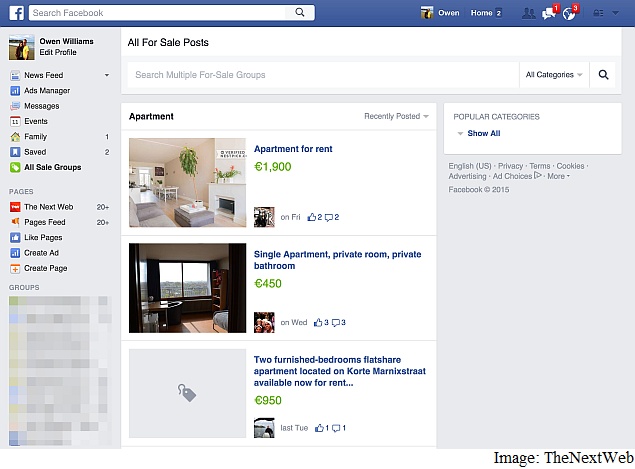635x469 pixels.
Task: Open the Single Apartment listing photo
Action: pyautogui.click(x=187, y=288)
